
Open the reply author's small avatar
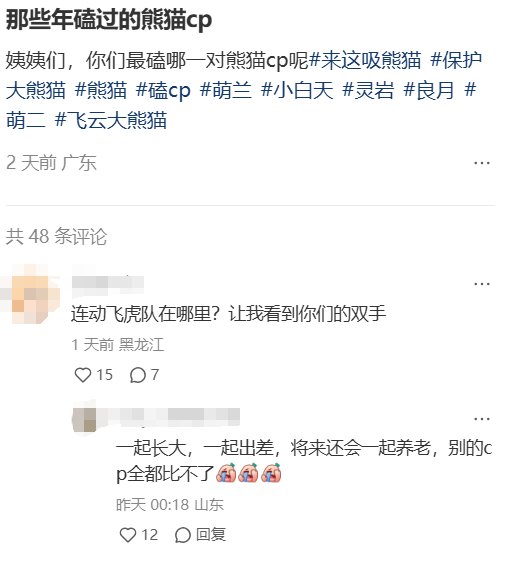click(85, 418)
